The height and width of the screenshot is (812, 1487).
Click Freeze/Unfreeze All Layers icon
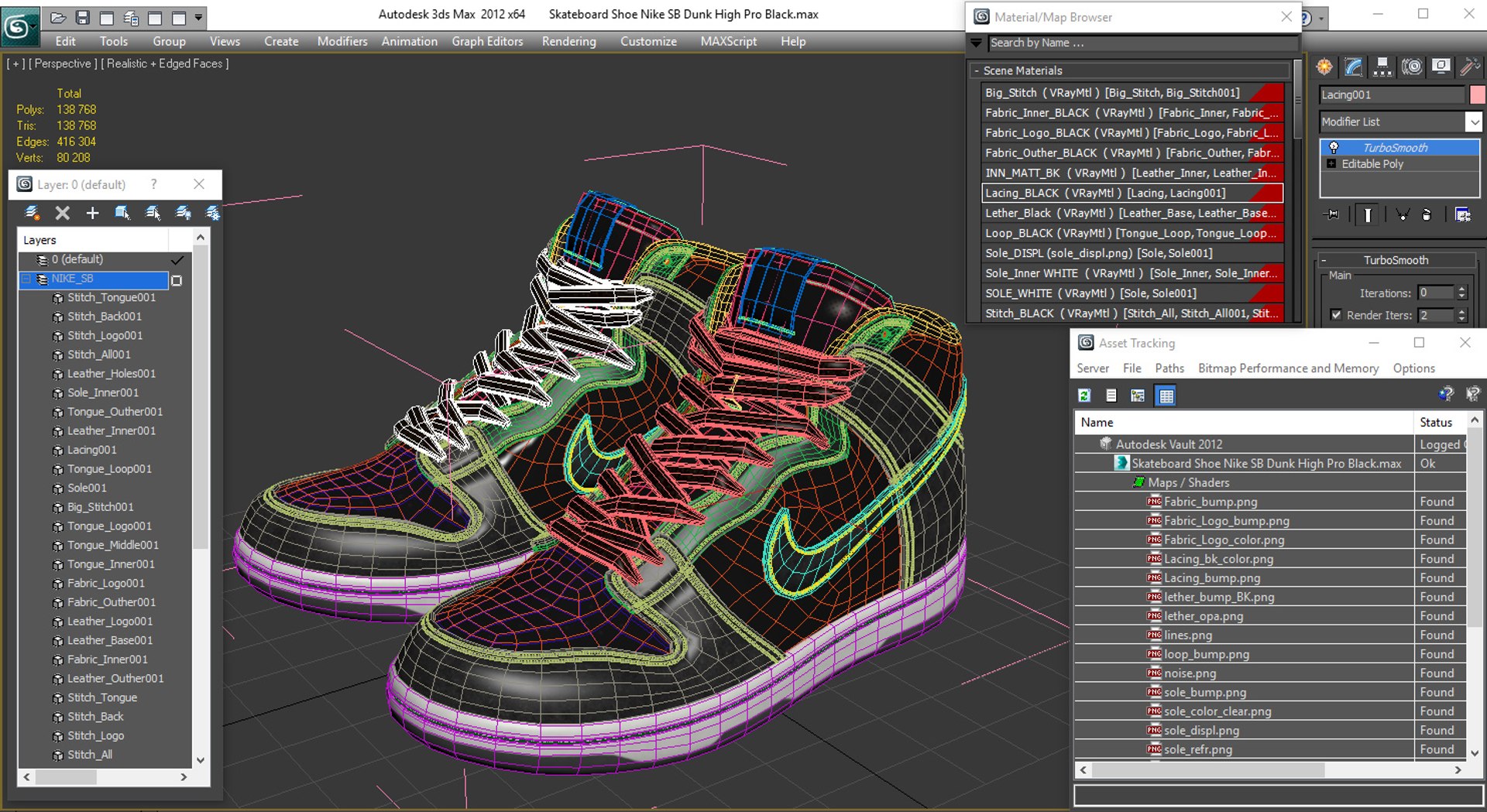pyautogui.click(x=212, y=213)
